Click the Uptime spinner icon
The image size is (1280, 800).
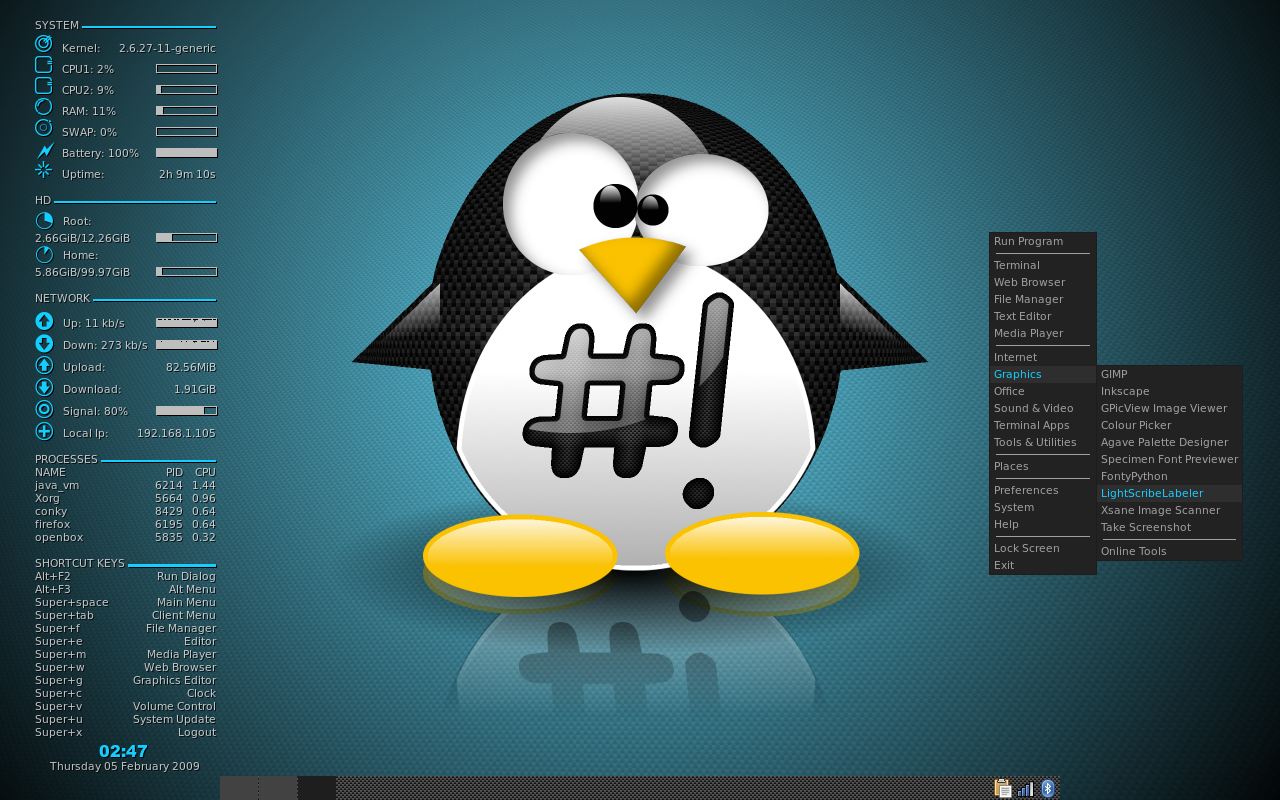click(x=43, y=169)
